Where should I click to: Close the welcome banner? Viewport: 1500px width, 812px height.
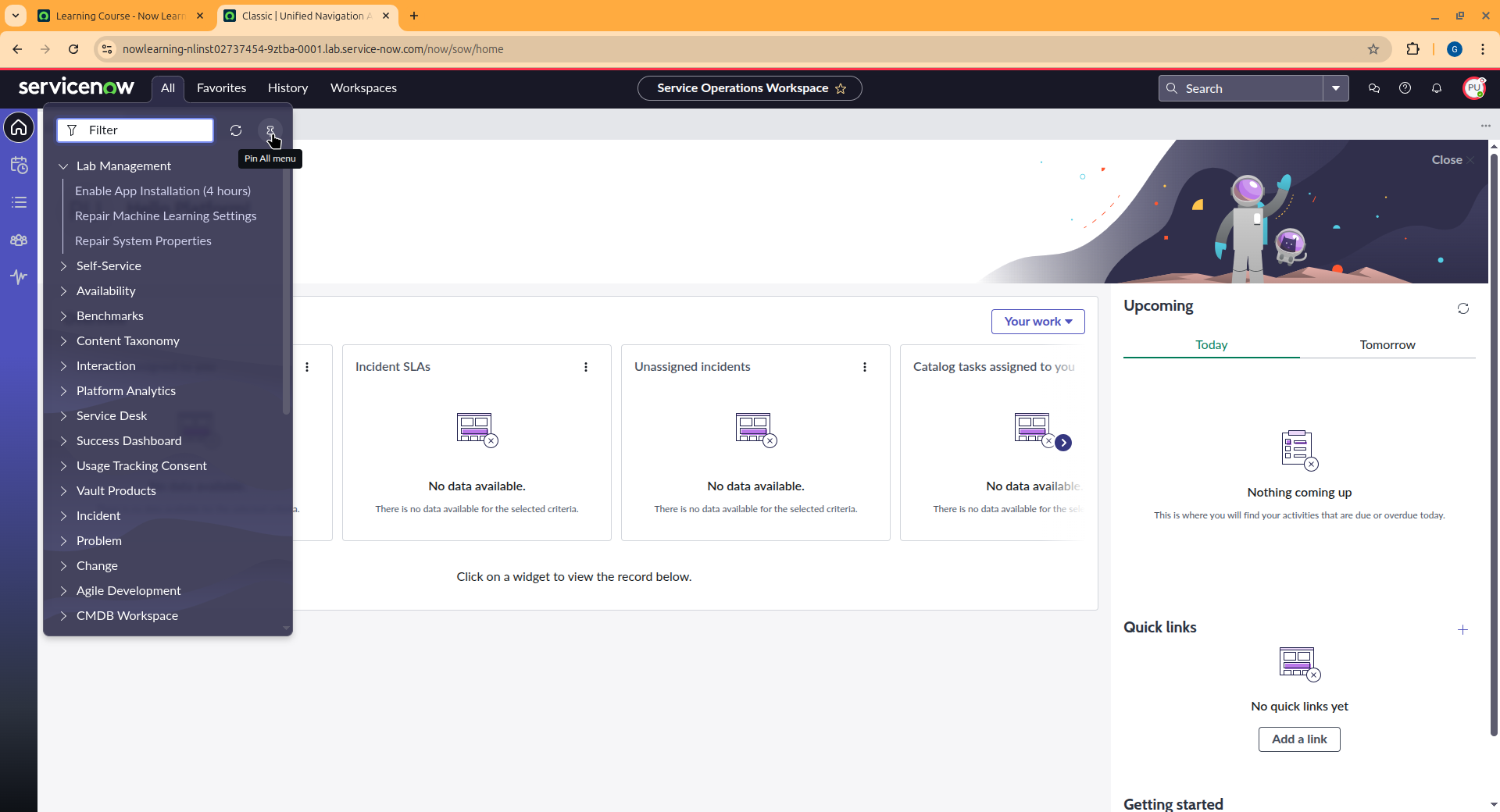point(1452,160)
